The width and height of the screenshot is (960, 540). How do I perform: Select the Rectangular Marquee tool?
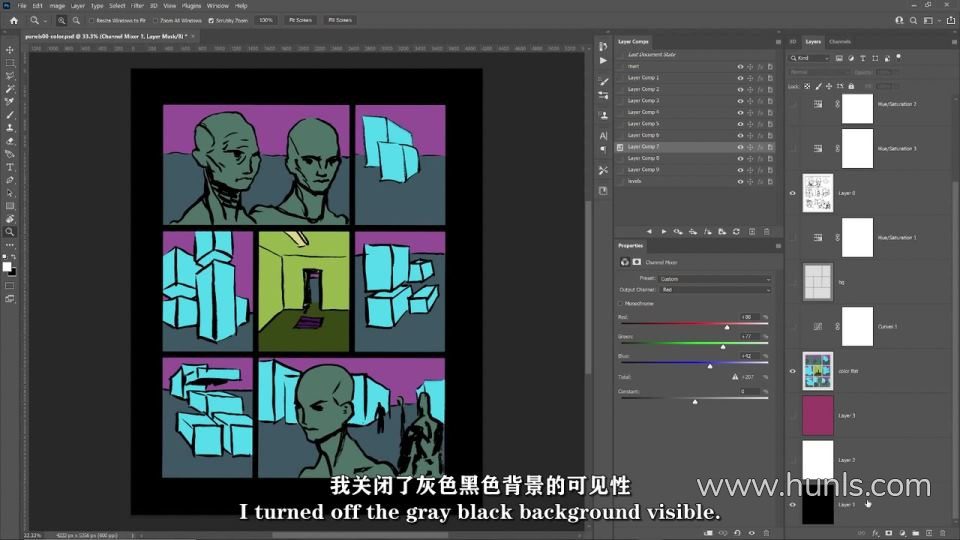tap(10, 63)
